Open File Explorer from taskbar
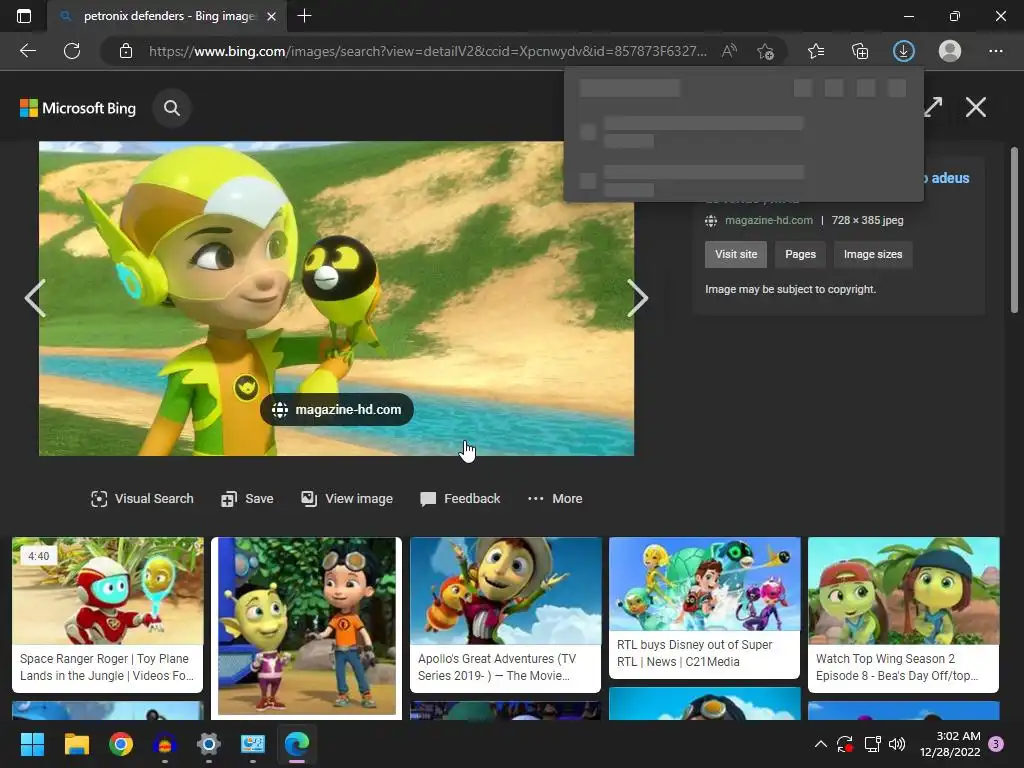This screenshot has width=1024, height=768. [76, 744]
